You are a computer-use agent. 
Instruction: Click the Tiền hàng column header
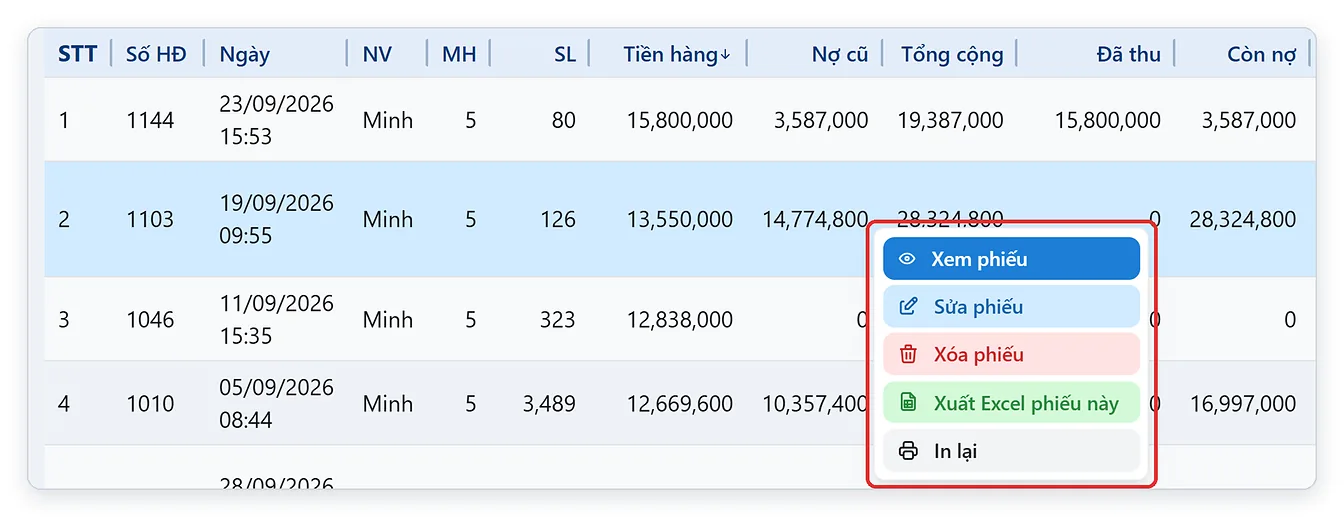[670, 54]
